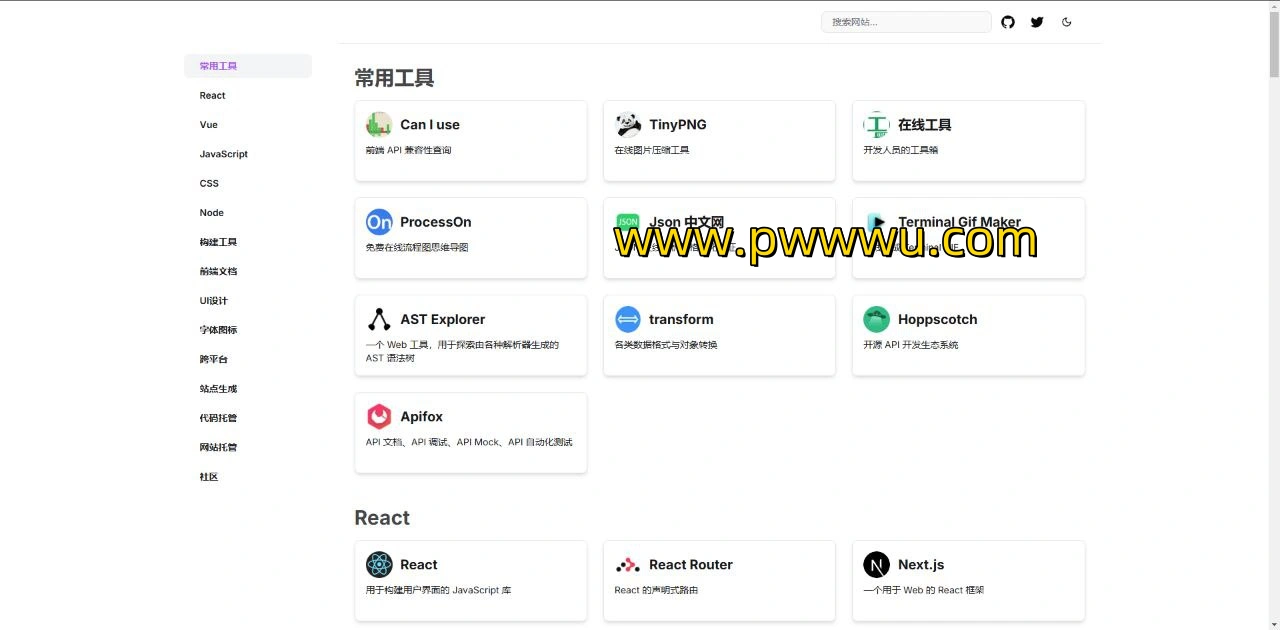Open the Next.js card title
Viewport: 1280px width, 630px height.
click(x=921, y=564)
